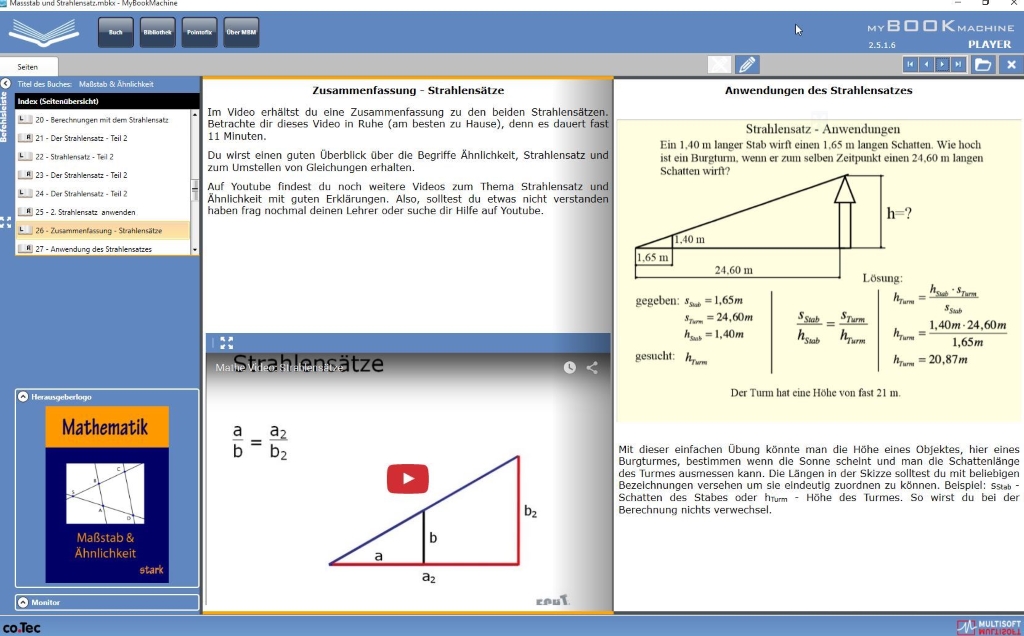Expand the video to fullscreen with arrows icon

pos(227,343)
